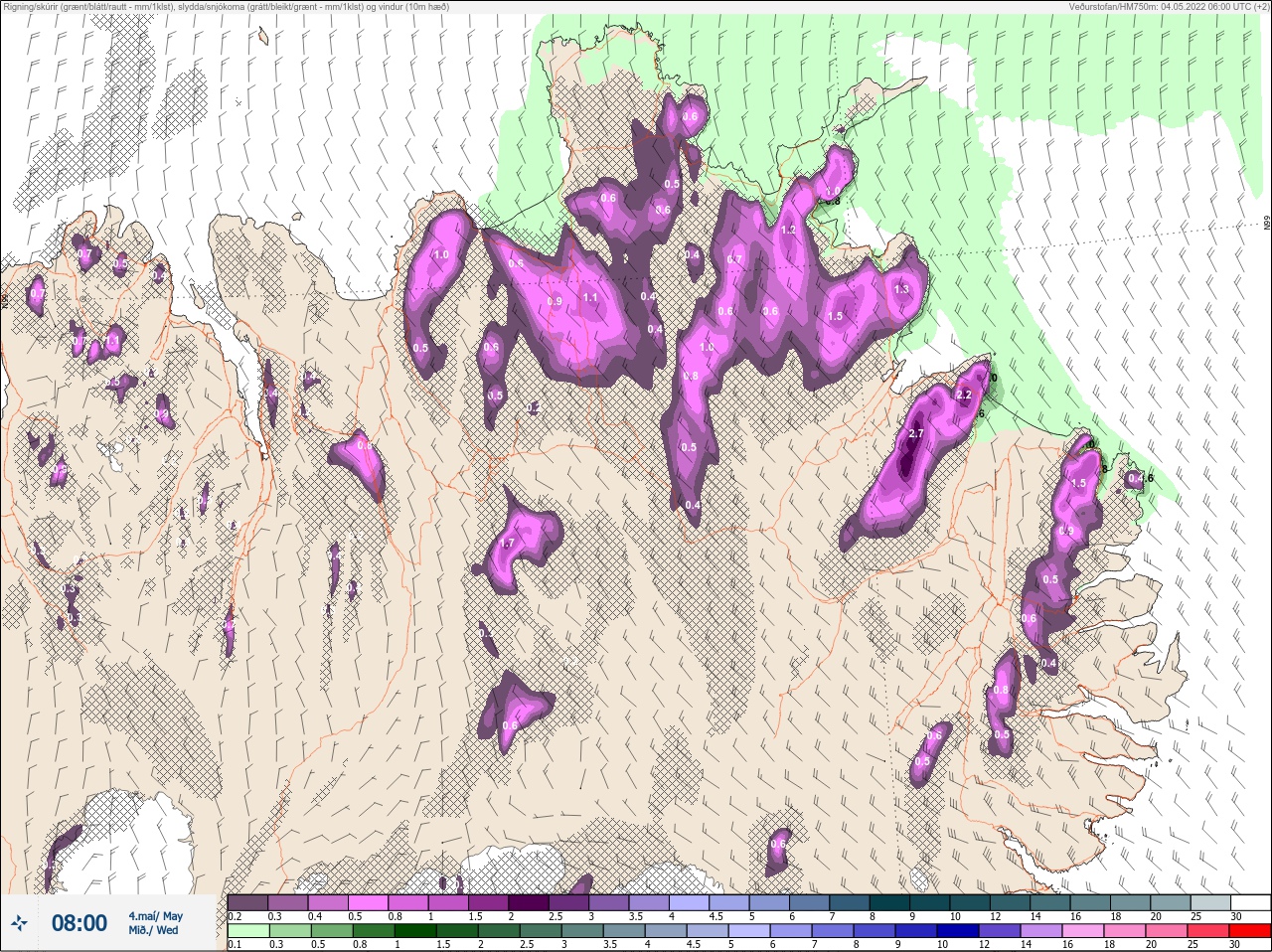Select bottom-row blue swatch between 8 and 9
Viewport: 1272px width, 952px height.
click(874, 931)
